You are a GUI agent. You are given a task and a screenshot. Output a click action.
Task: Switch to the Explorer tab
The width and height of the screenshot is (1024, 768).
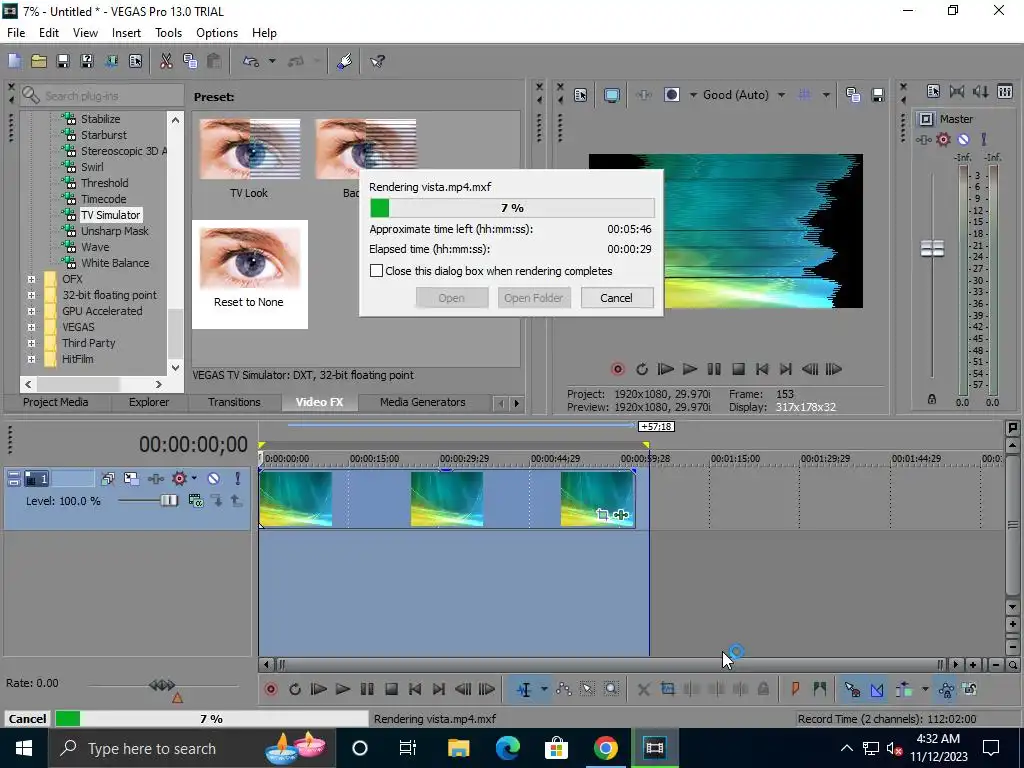(149, 402)
